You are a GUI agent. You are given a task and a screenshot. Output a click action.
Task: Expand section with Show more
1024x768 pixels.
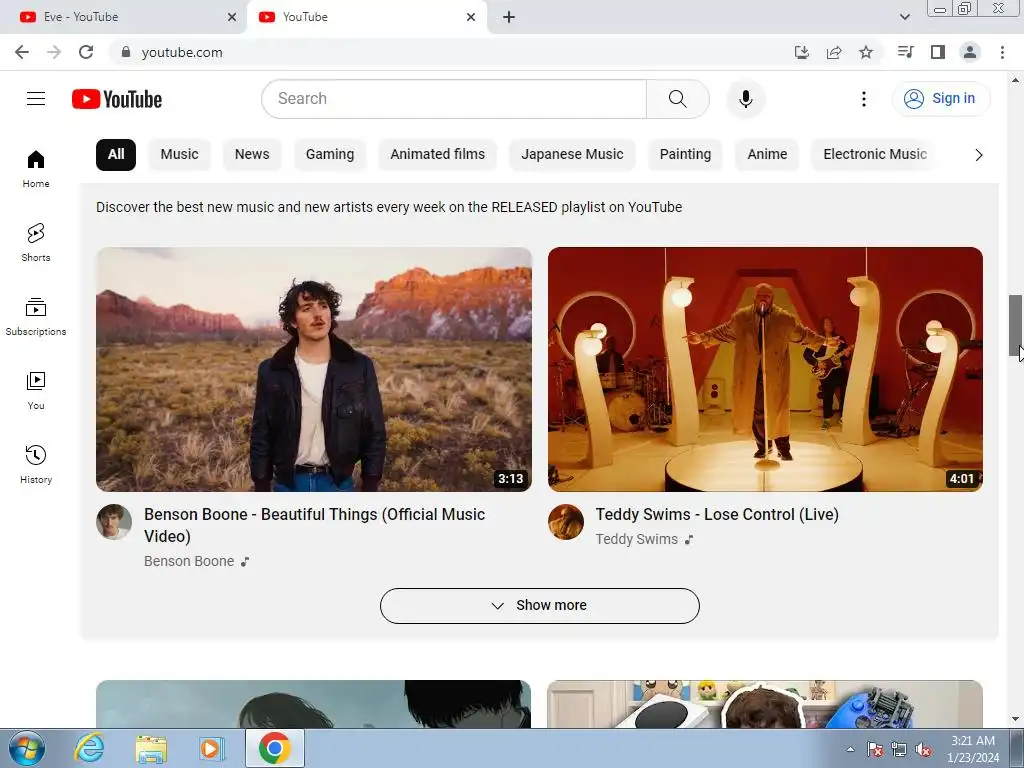point(539,606)
